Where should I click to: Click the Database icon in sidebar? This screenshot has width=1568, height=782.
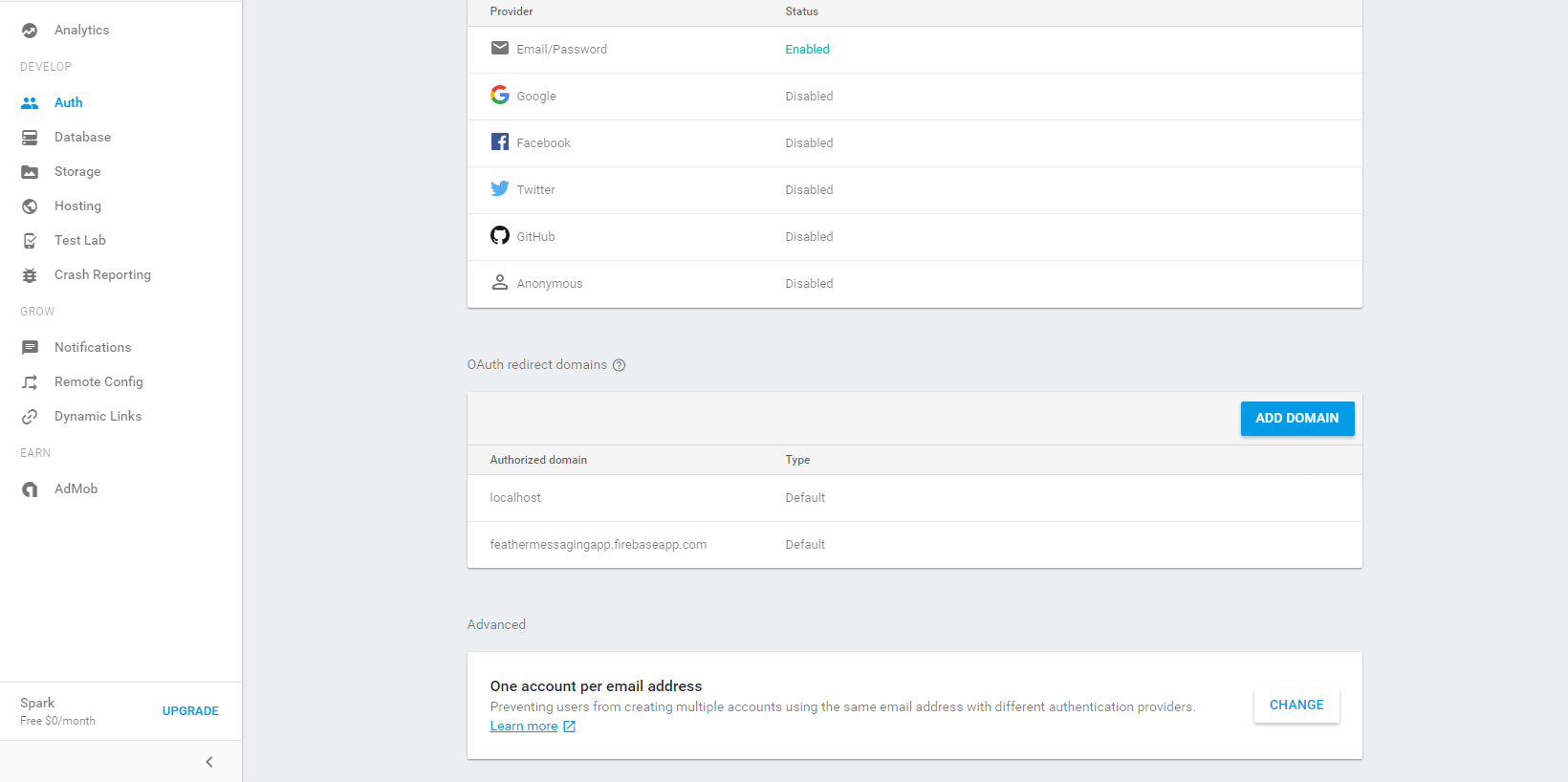(30, 138)
